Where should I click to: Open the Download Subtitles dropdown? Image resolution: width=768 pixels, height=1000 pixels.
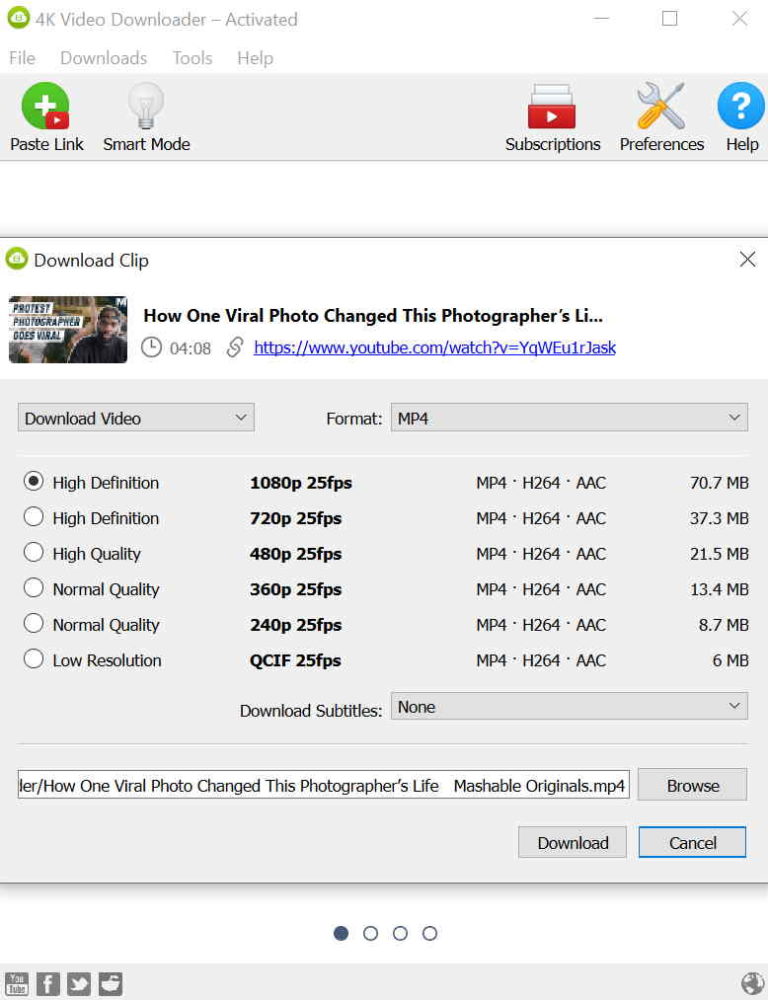[569, 707]
